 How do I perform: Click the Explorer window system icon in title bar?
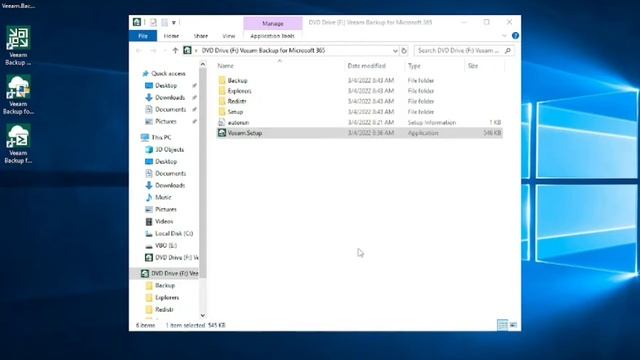click(x=137, y=22)
